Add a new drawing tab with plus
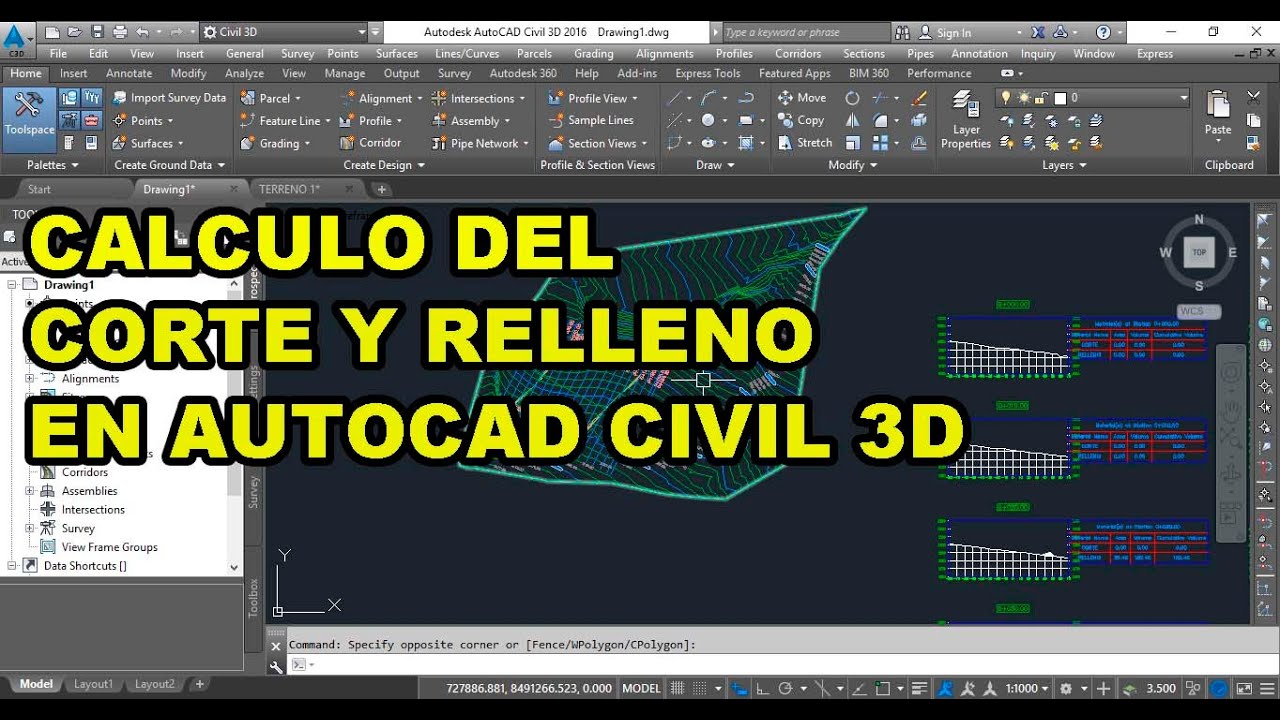This screenshot has height=720, width=1280. [x=379, y=189]
